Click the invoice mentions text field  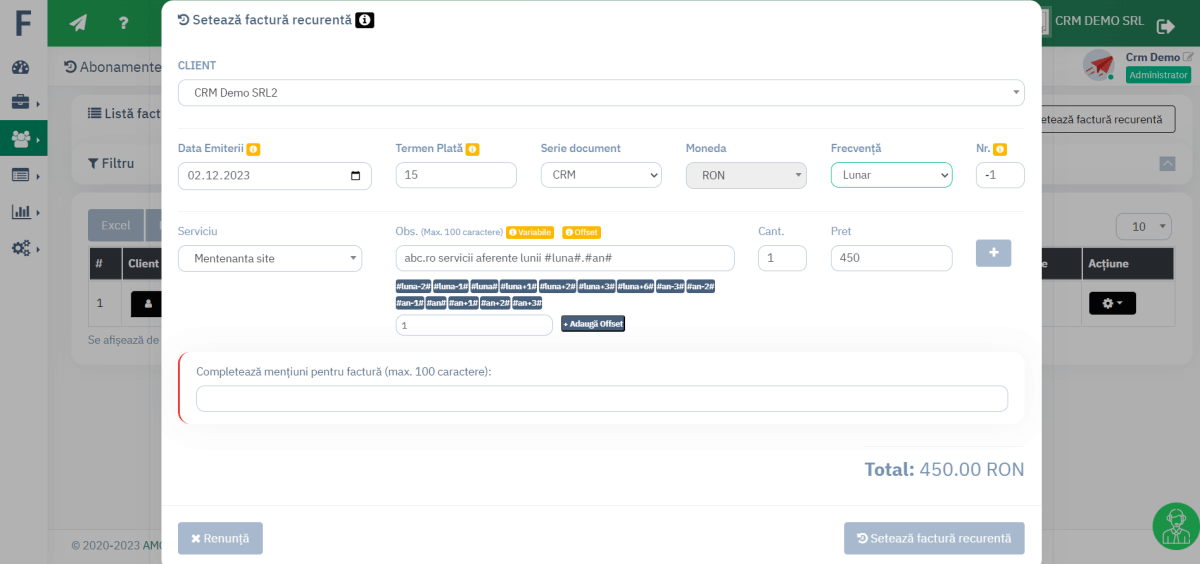(x=601, y=399)
